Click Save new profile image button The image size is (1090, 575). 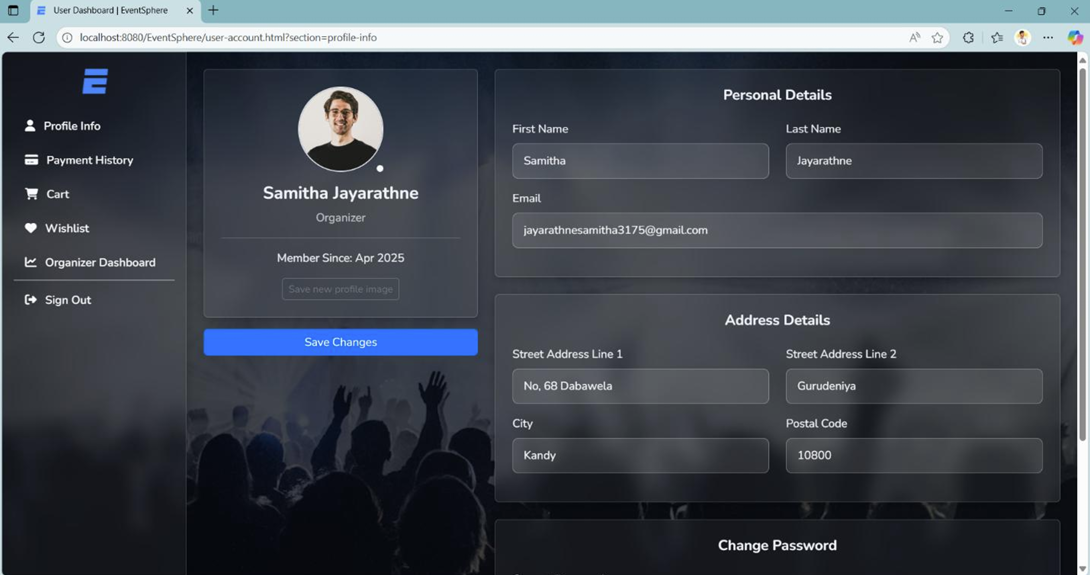(340, 289)
